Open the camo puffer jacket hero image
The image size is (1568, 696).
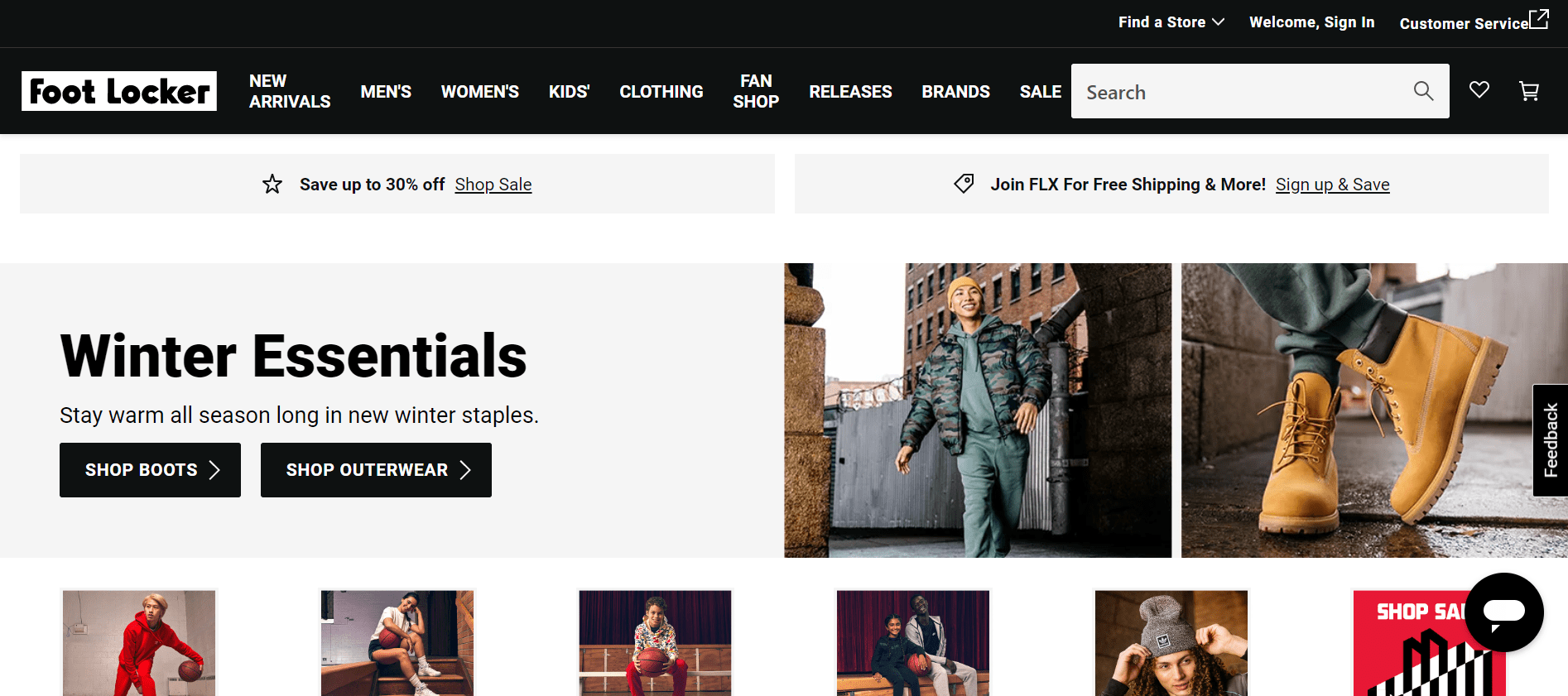(978, 410)
